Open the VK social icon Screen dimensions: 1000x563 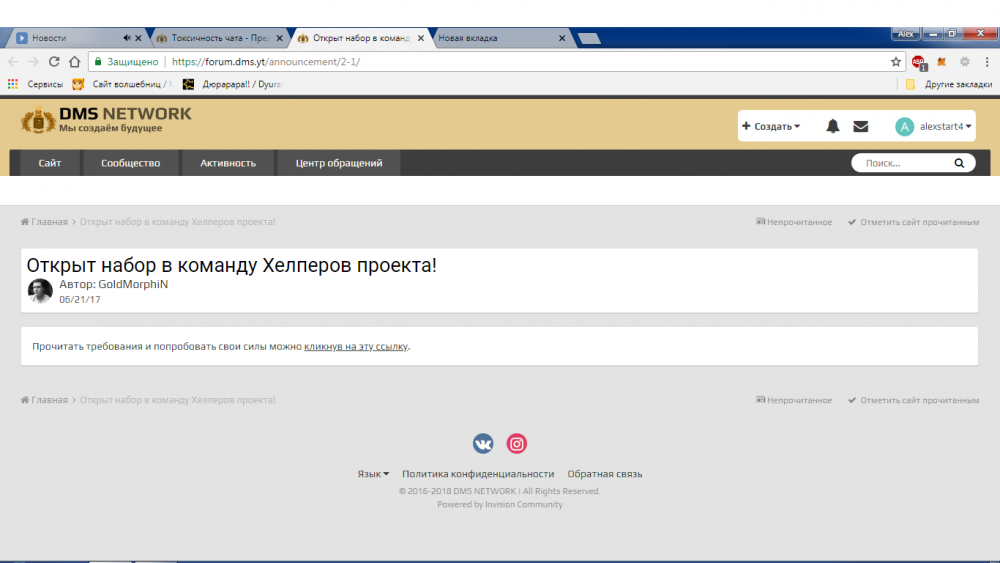[x=483, y=443]
